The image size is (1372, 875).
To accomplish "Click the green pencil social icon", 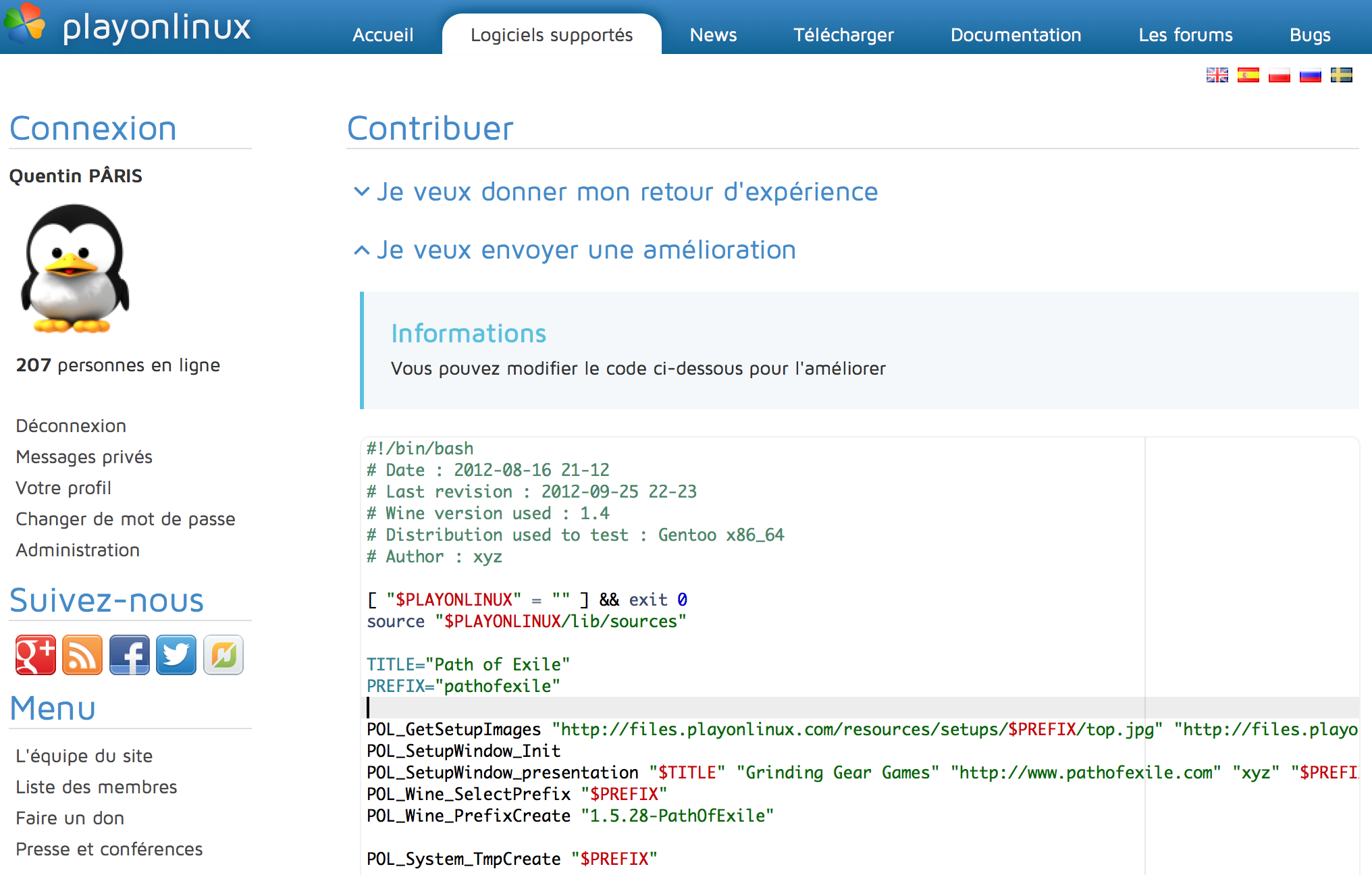I will (x=223, y=655).
